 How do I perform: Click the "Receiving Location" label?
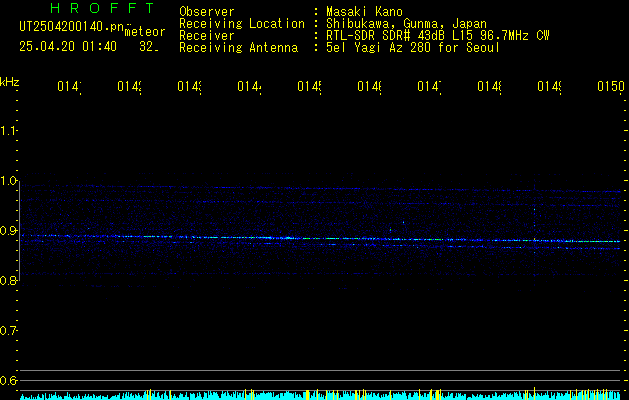[242, 24]
